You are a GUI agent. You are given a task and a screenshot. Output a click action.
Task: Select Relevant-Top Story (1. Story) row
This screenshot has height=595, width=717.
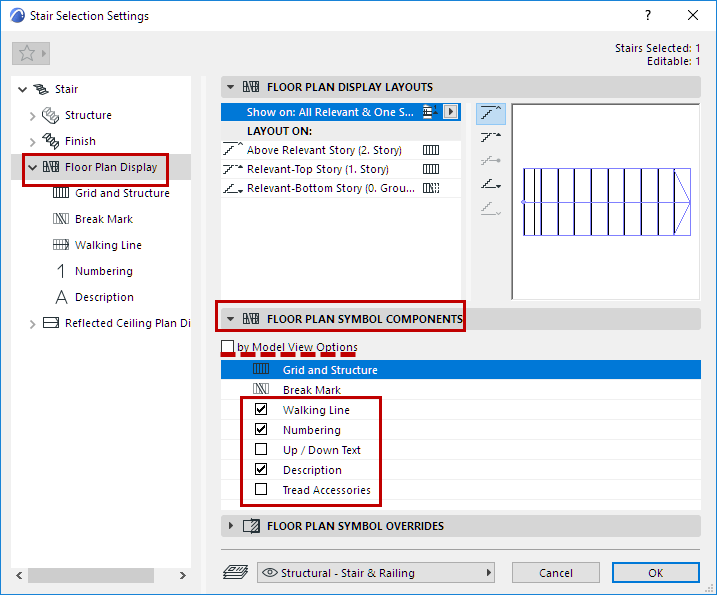click(341, 169)
